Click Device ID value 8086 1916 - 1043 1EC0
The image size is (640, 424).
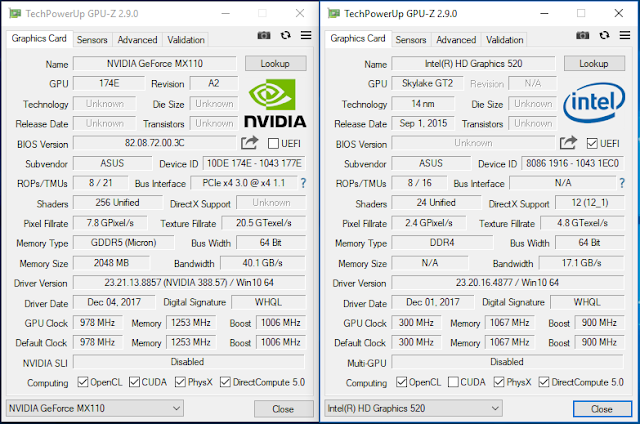tap(573, 163)
